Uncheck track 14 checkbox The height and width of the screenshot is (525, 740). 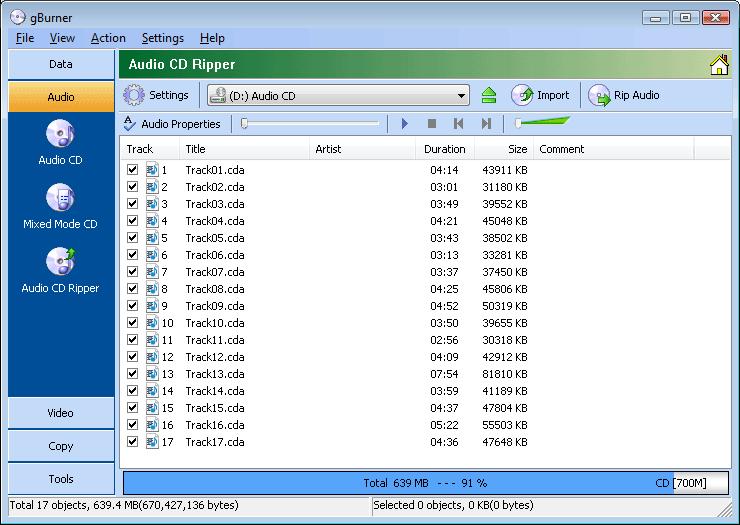133,390
